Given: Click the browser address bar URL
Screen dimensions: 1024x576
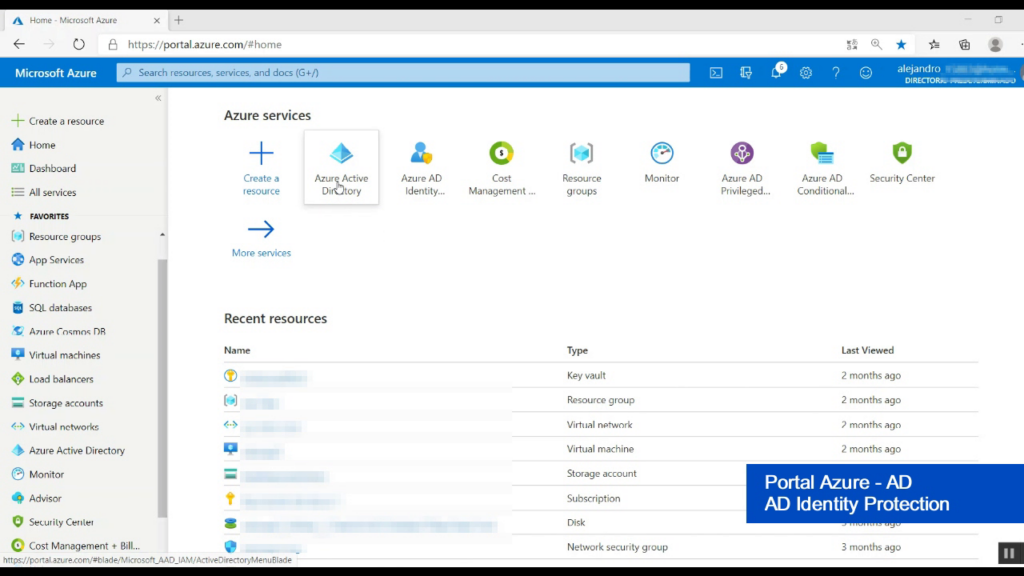Looking at the screenshot, I should coord(204,44).
